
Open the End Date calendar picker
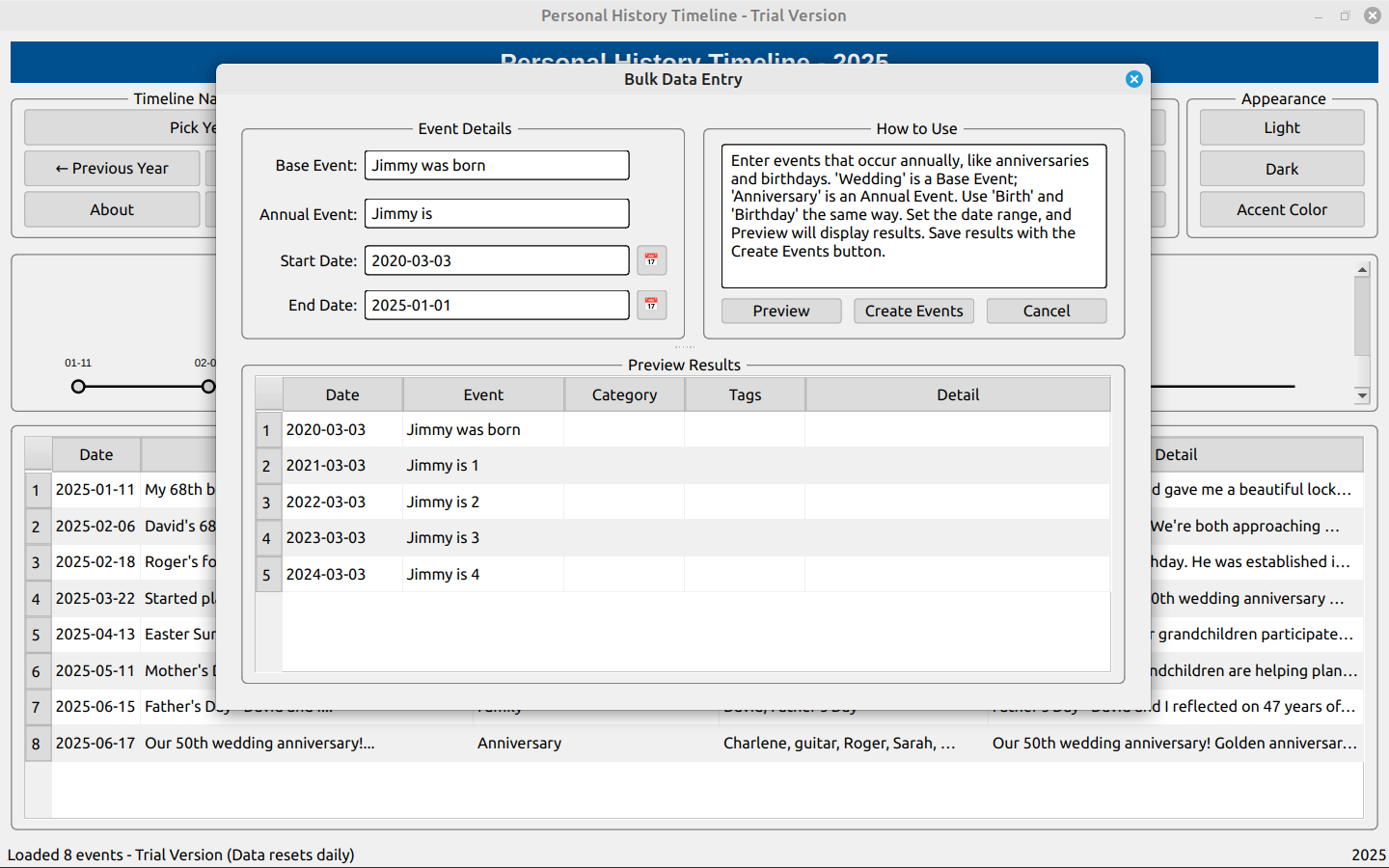pos(651,305)
